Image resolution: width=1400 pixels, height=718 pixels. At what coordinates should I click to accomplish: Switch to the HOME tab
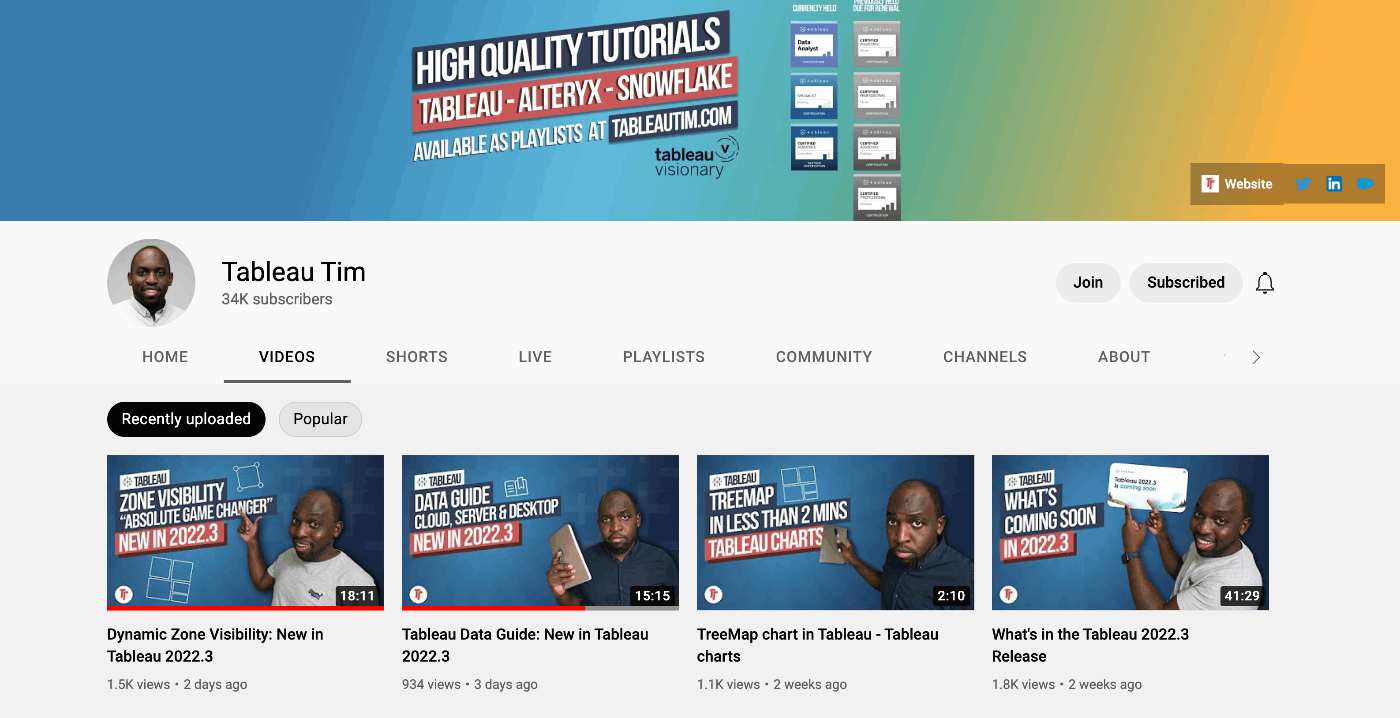click(165, 357)
